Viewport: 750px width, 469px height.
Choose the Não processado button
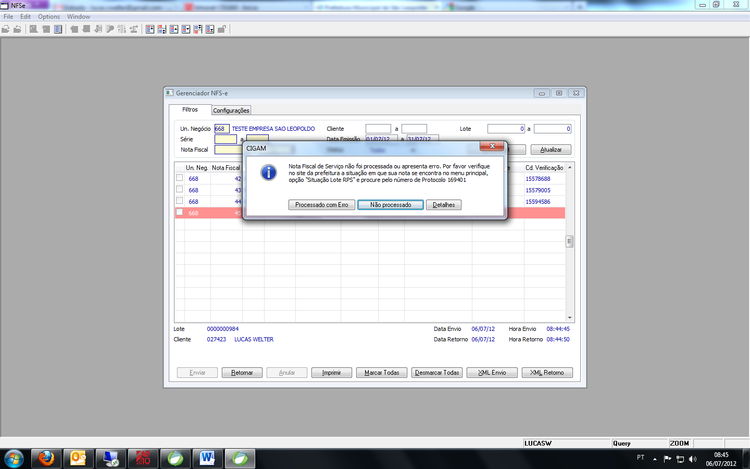coord(390,205)
